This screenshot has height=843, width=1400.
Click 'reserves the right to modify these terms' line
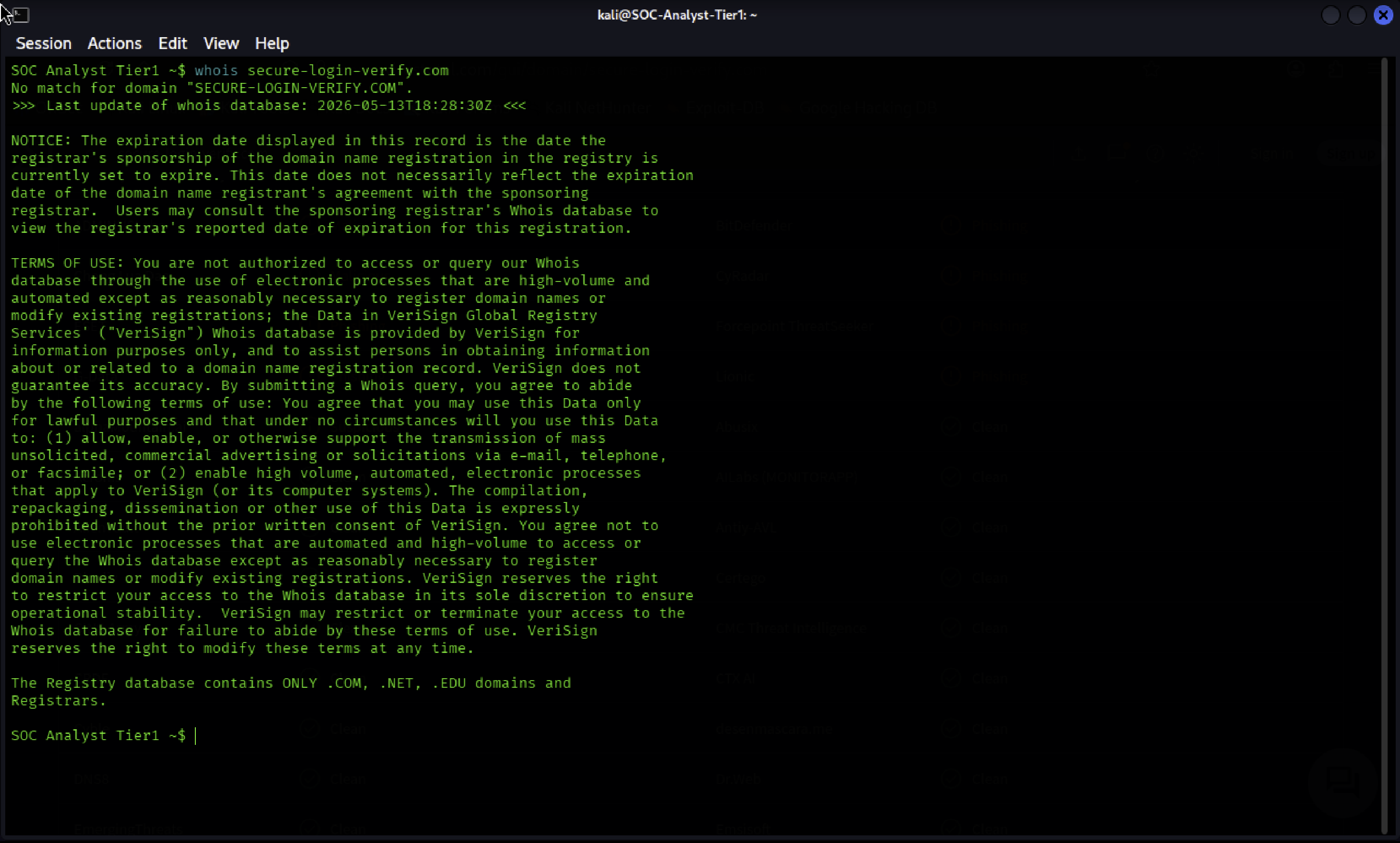[x=243, y=648]
